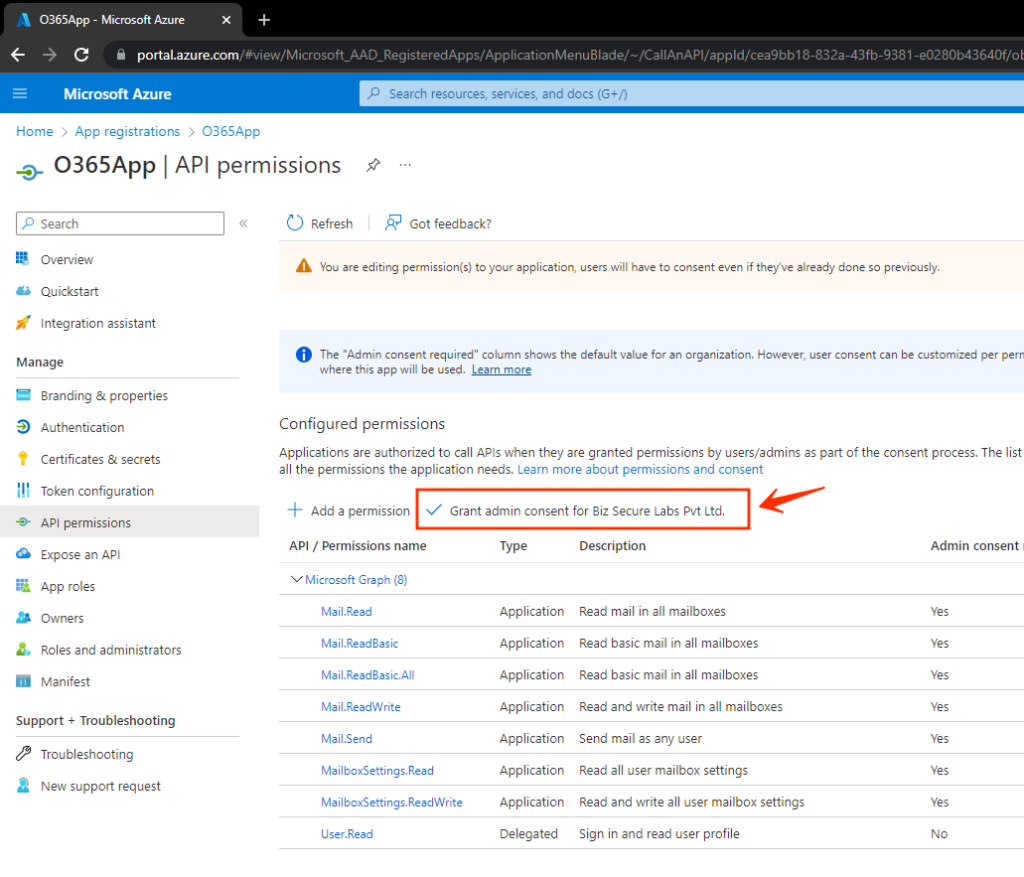Open the Manifest sidebar item

tap(65, 681)
